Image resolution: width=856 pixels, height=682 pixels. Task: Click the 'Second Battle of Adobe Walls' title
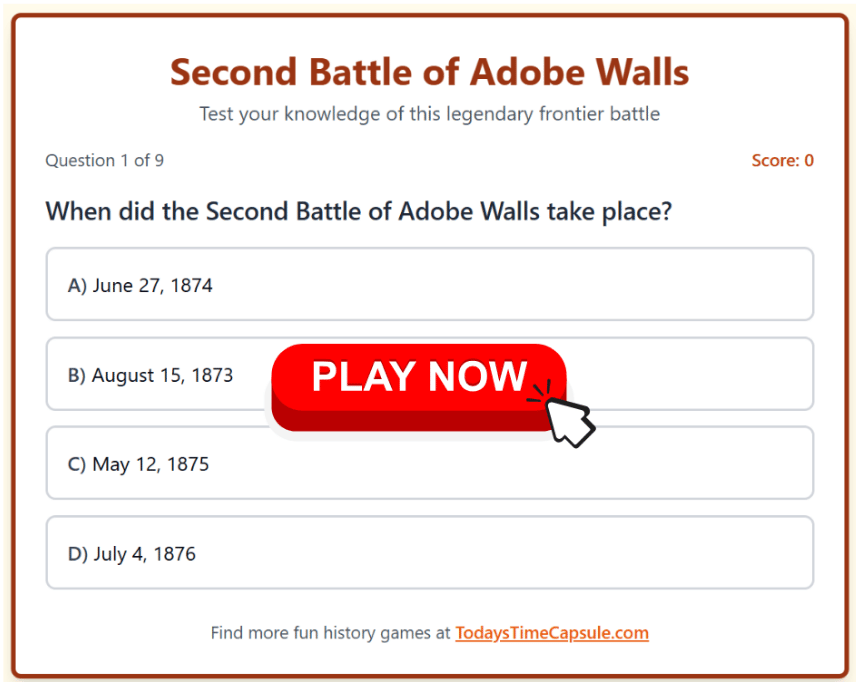[x=429, y=72]
